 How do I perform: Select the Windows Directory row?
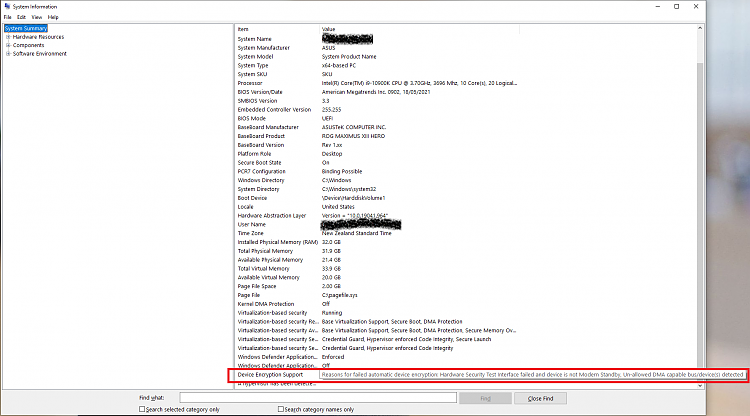click(377, 180)
